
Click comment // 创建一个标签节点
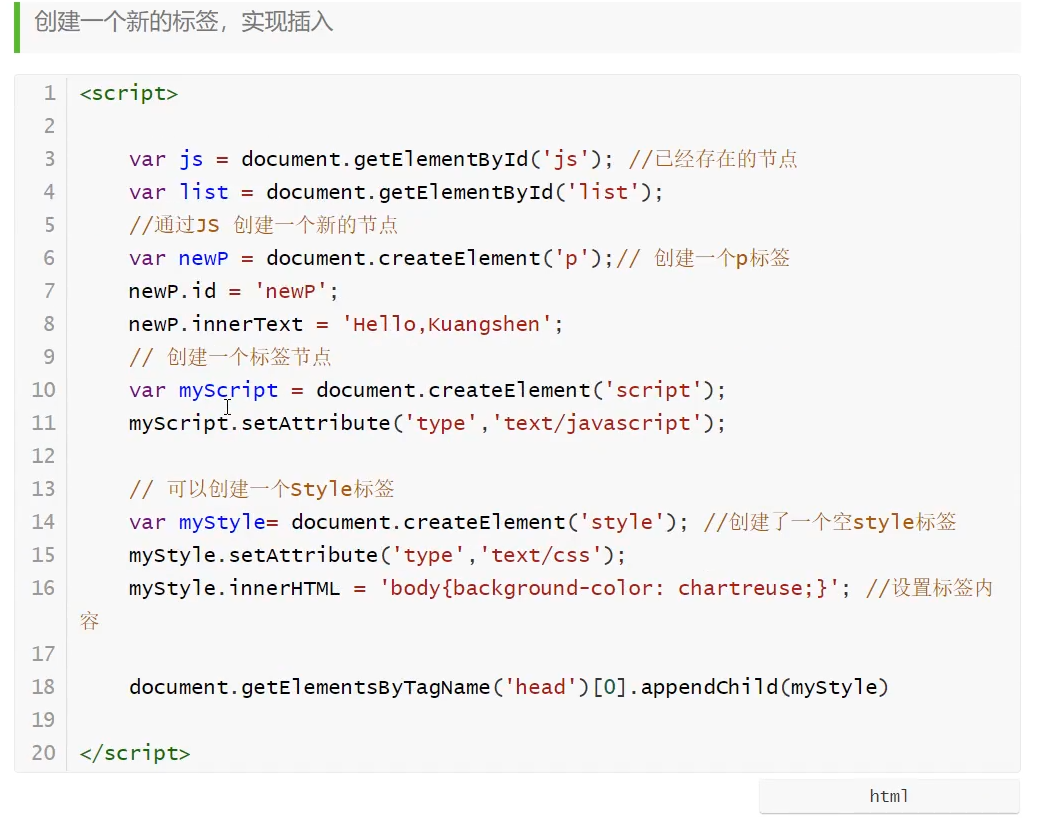[230, 357]
